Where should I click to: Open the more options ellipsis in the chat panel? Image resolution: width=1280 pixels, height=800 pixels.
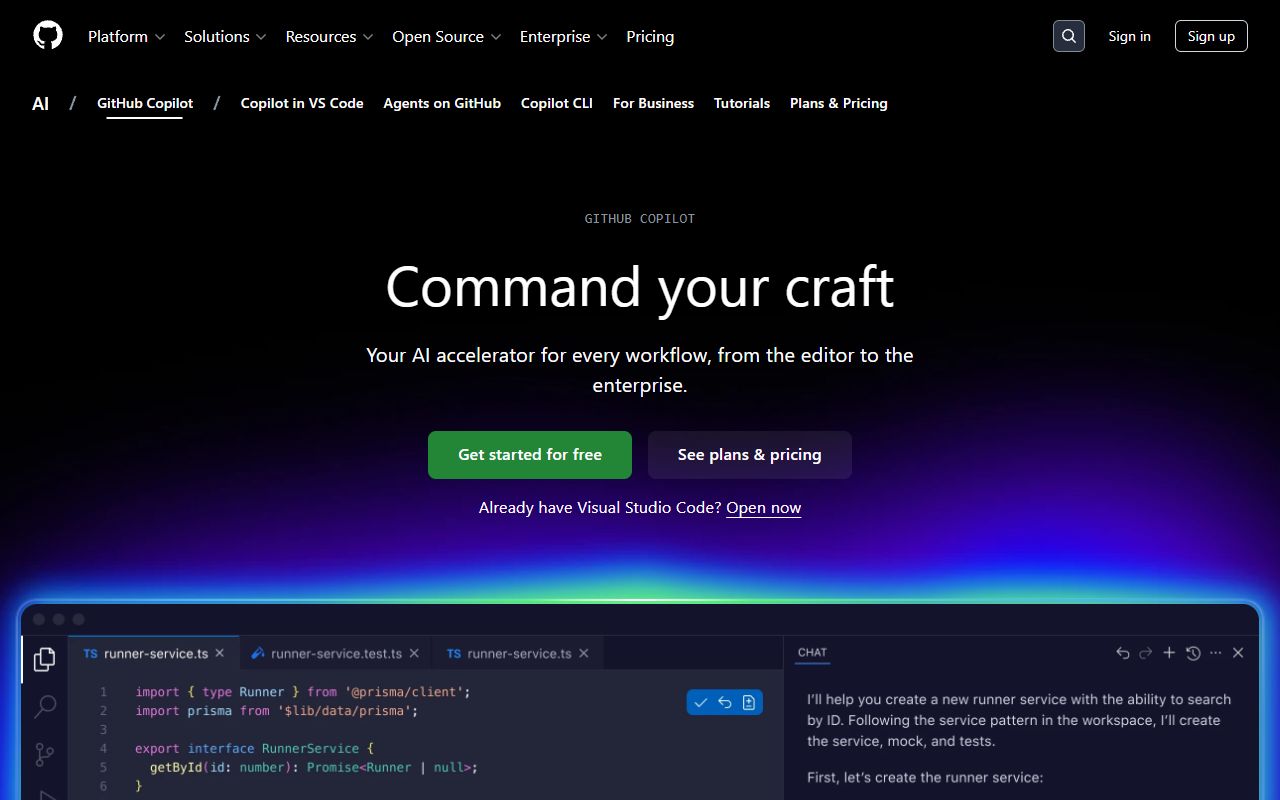1216,652
